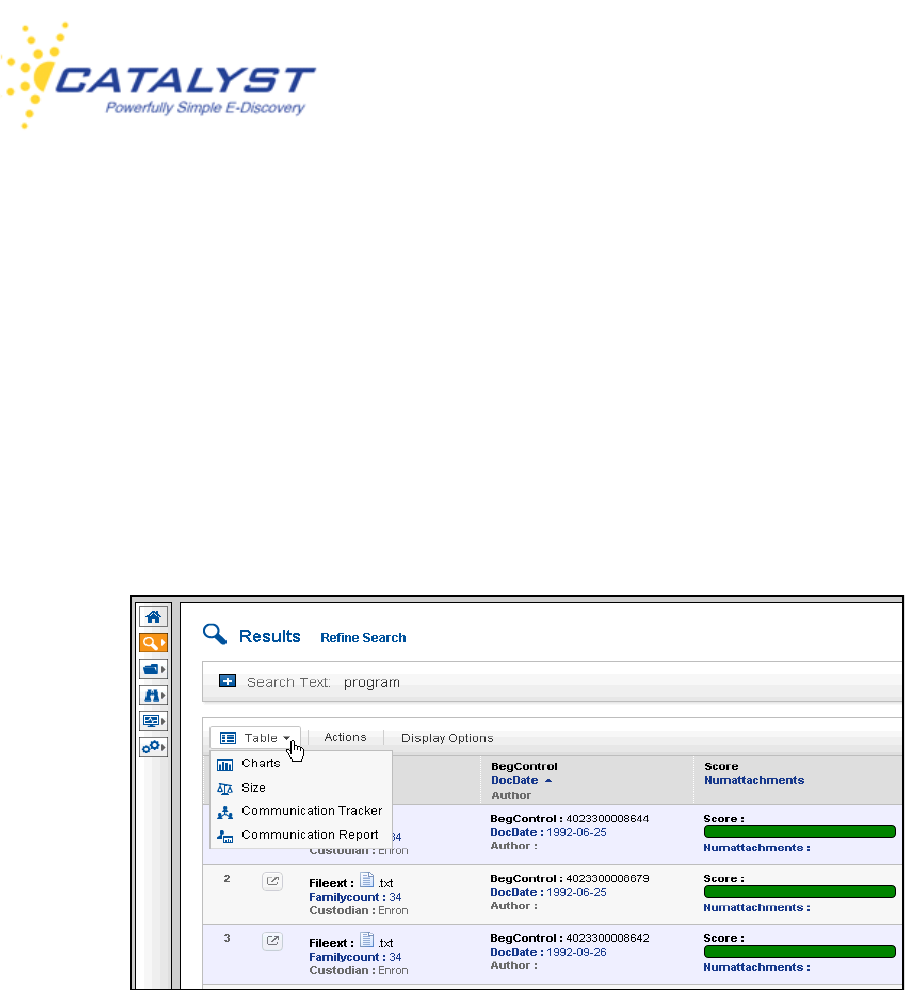Sort by the DocDate column header
The width and height of the screenshot is (905, 990).
(515, 780)
